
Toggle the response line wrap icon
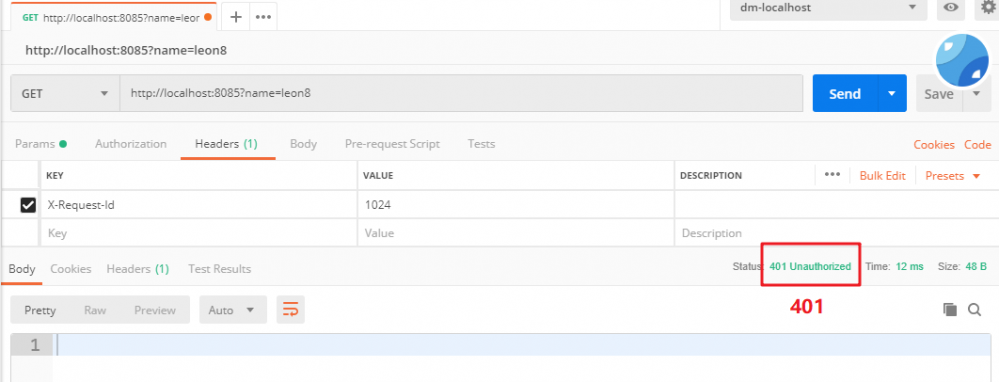pos(291,310)
